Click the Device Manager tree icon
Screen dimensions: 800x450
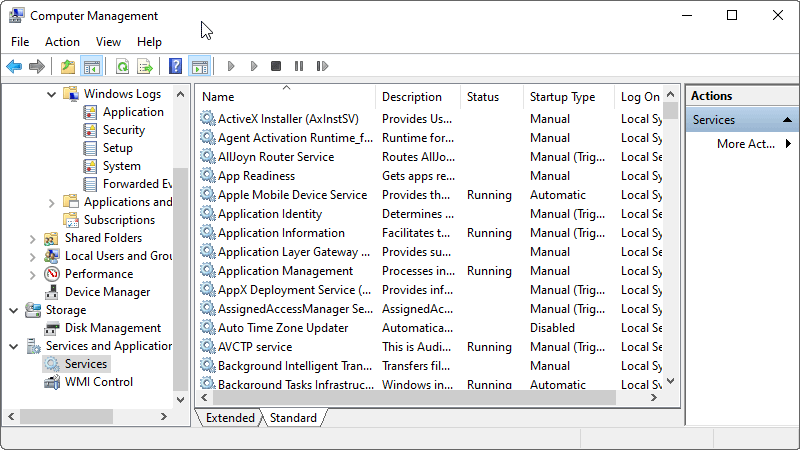click(x=52, y=292)
